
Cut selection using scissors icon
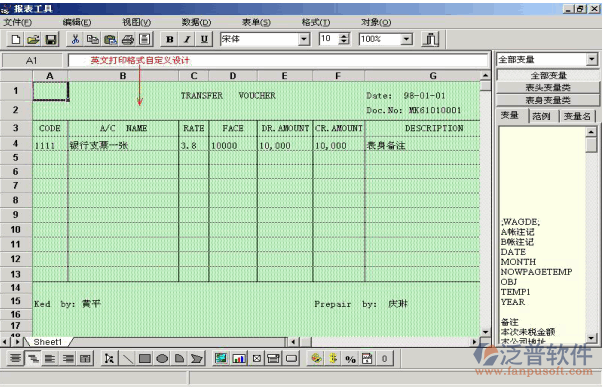(x=75, y=39)
